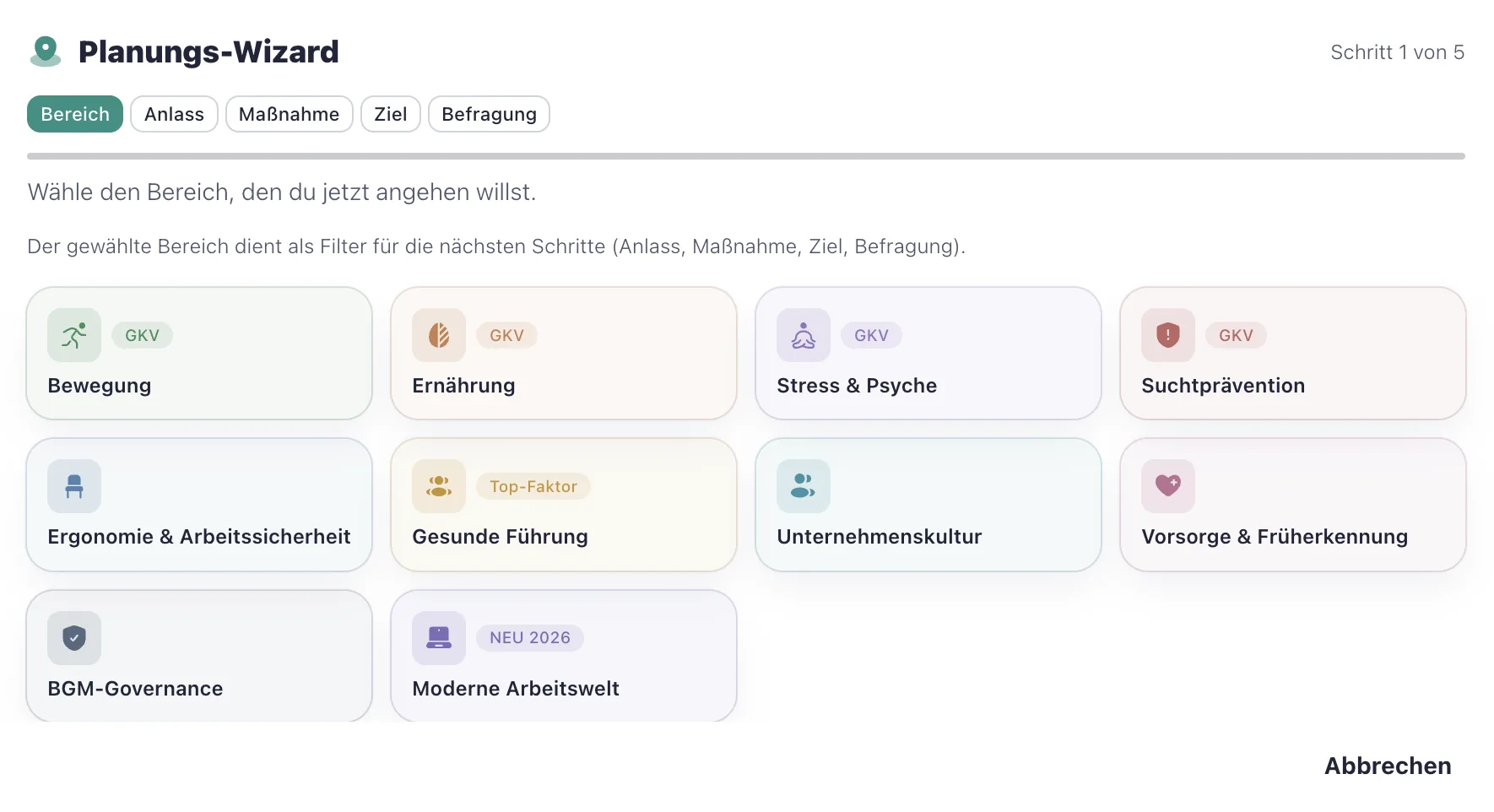Click the Top-Faktor badge on Gesunde Führung
Viewport: 1494px width, 812px height.
[533, 486]
